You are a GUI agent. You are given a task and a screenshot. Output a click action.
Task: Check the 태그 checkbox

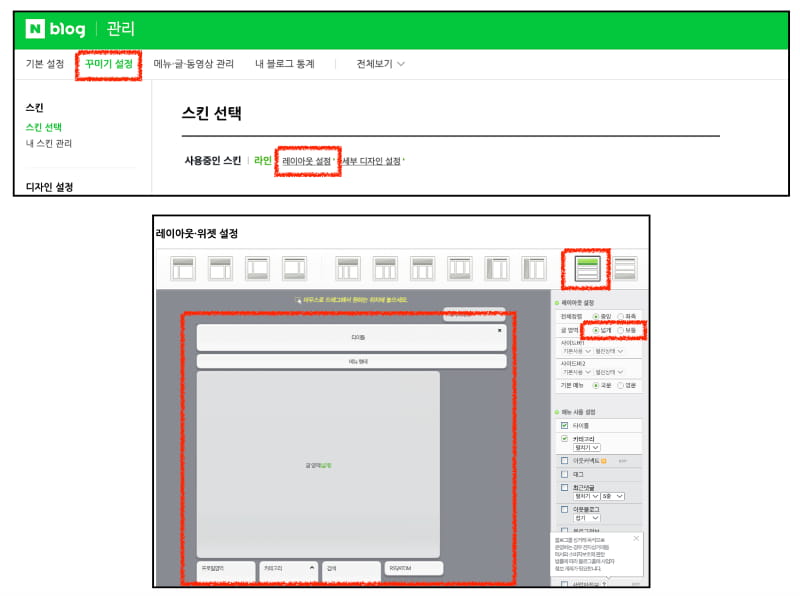(563, 474)
